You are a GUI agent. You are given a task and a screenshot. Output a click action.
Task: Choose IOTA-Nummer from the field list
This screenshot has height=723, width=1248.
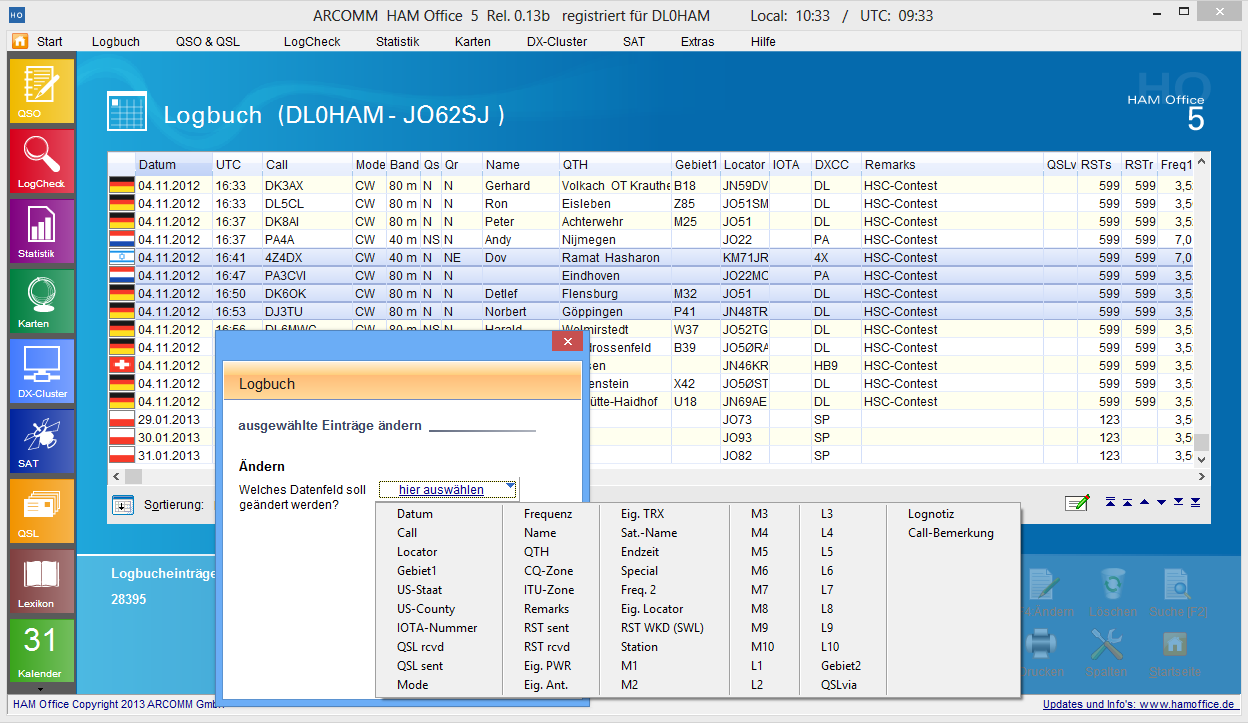pyautogui.click(x=437, y=628)
